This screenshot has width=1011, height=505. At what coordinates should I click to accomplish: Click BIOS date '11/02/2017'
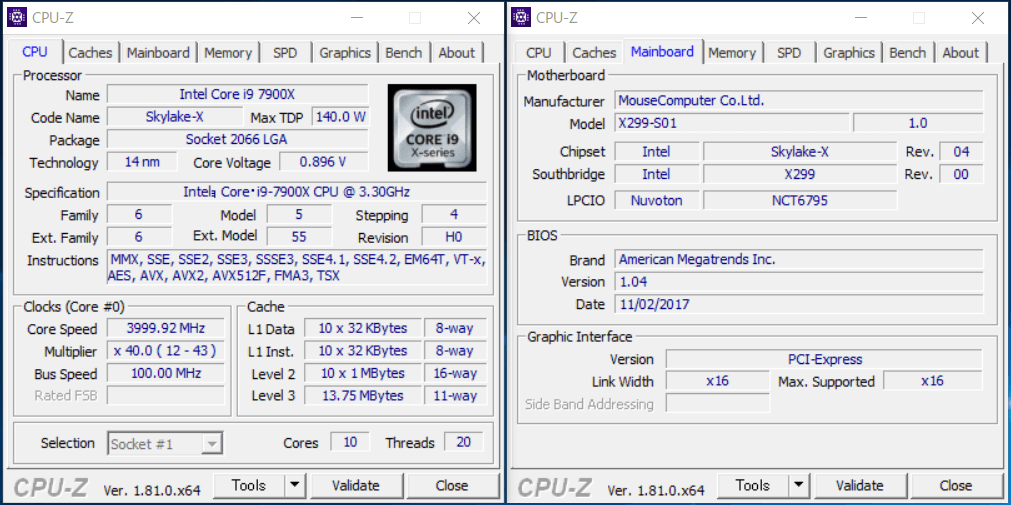pos(799,304)
